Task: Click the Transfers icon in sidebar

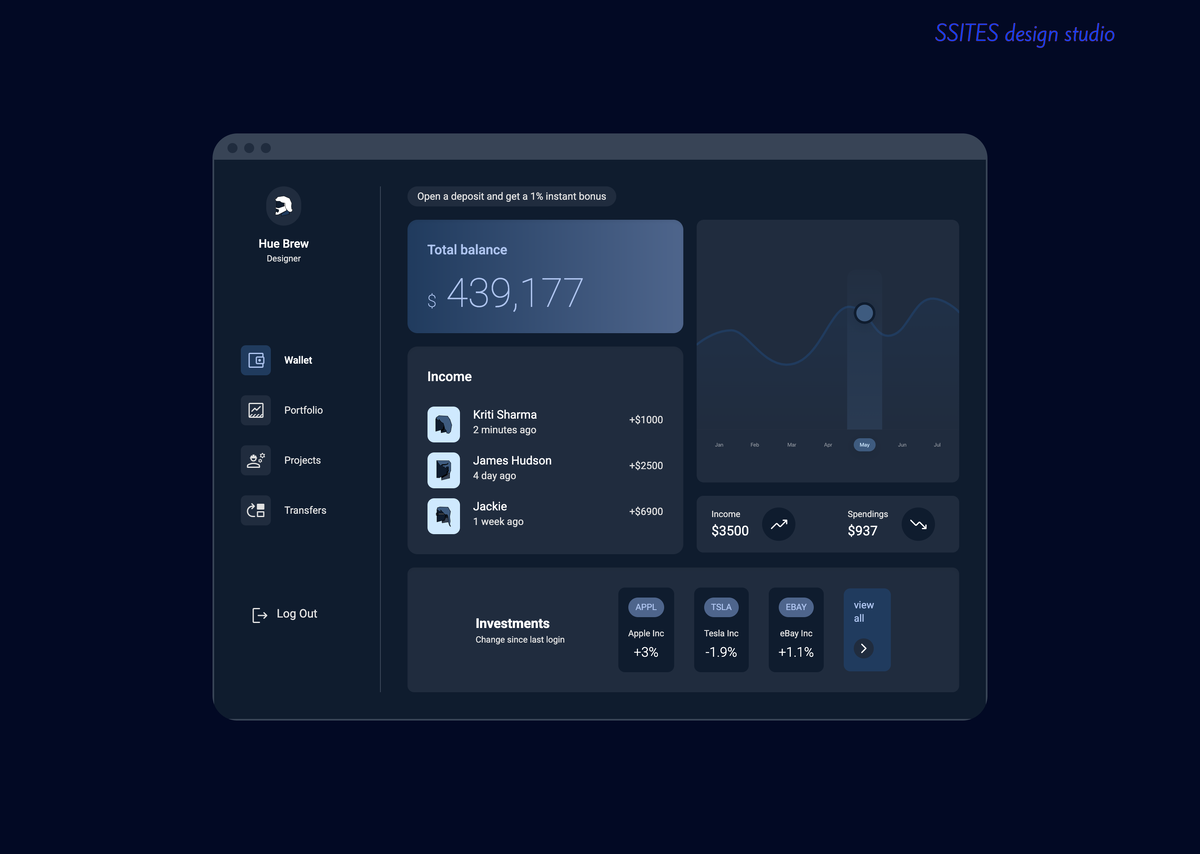Action: pos(256,510)
